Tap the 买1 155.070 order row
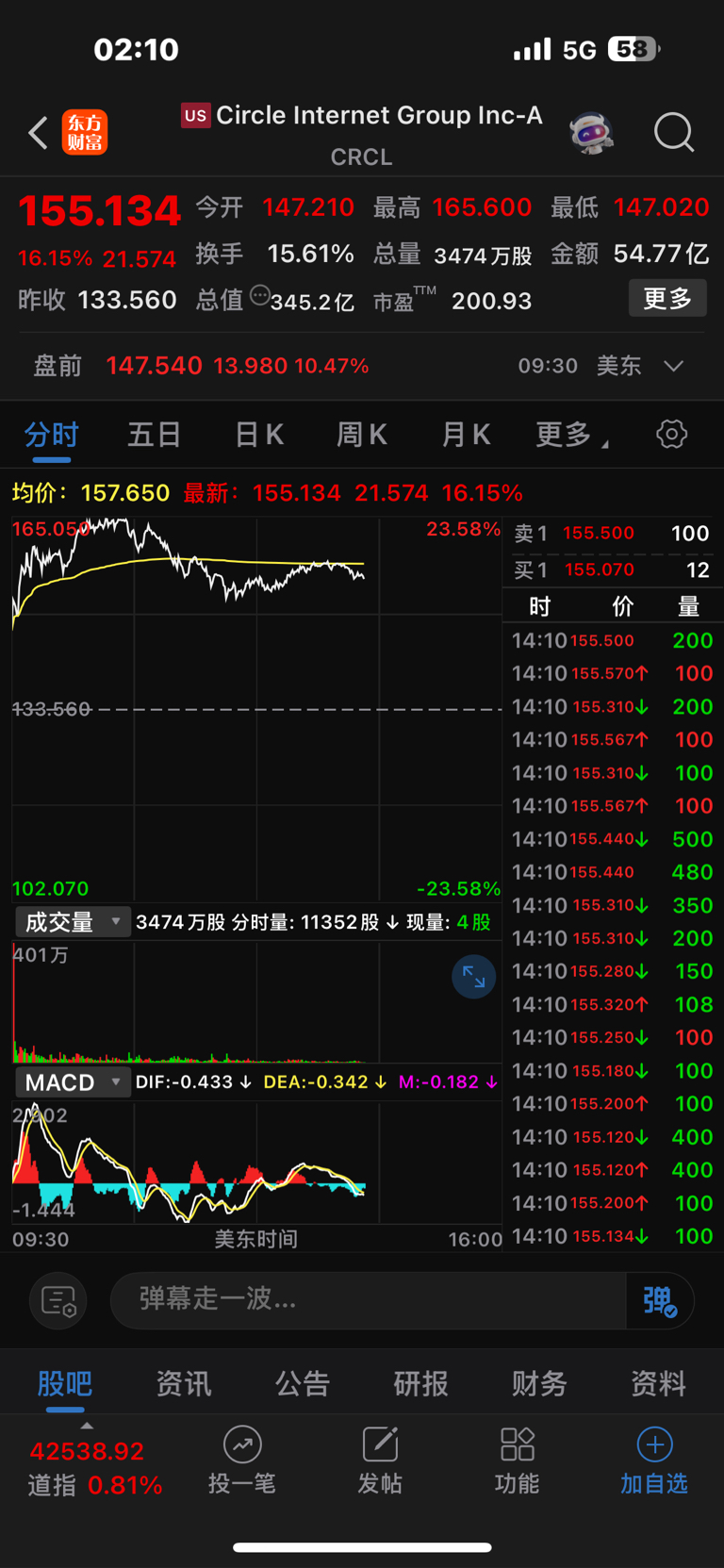The height and width of the screenshot is (1568, 724). tap(613, 569)
